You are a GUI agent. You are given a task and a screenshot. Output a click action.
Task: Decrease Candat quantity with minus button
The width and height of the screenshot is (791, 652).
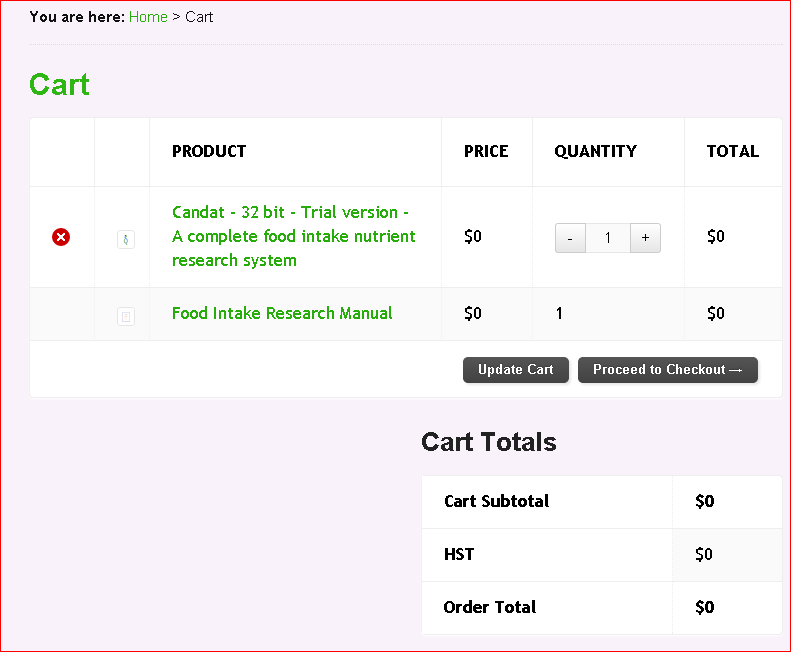[570, 238]
